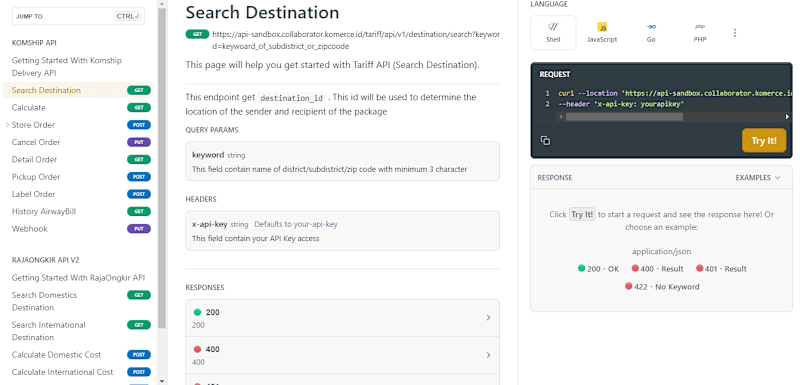The width and height of the screenshot is (800, 385).
Task: Open Search International Destination page
Action: point(78,331)
